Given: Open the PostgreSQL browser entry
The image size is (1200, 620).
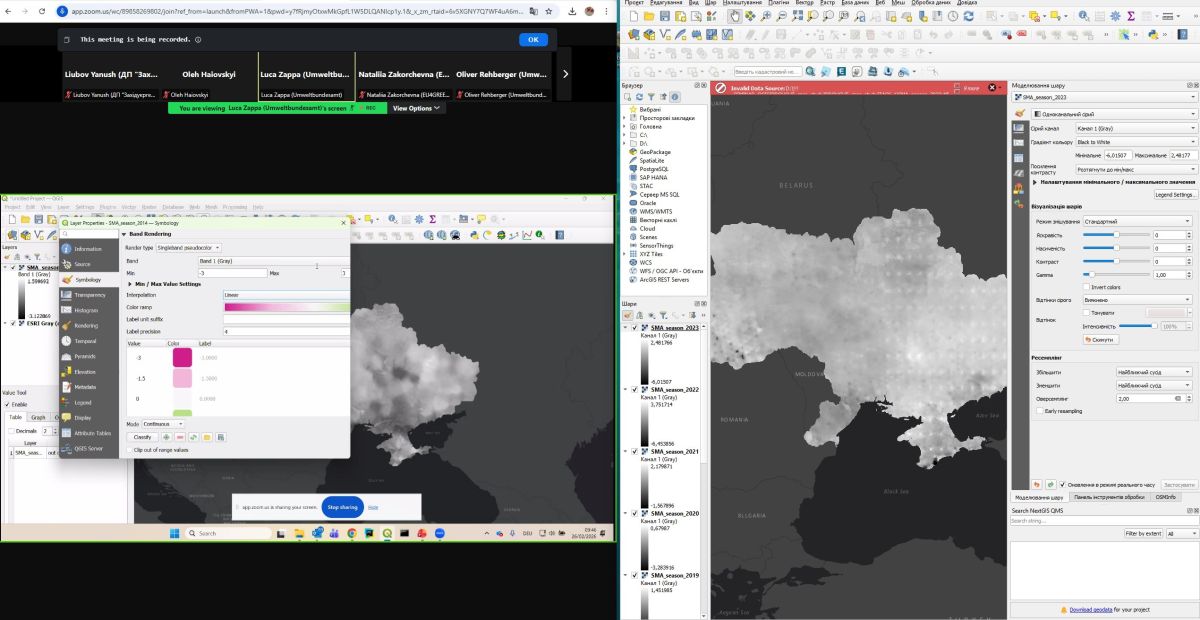Looking at the screenshot, I should pos(654,168).
